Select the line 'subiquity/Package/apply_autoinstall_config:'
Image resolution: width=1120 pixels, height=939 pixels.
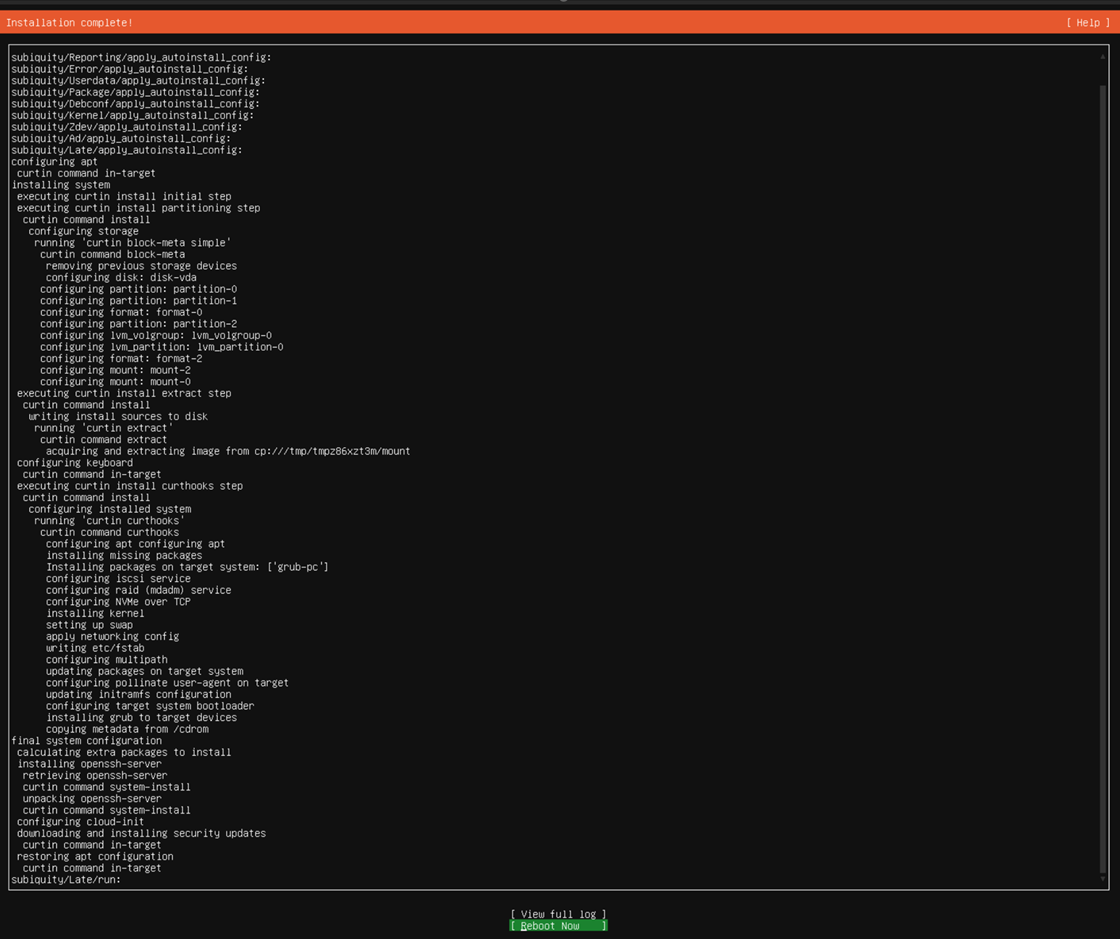pyautogui.click(x=136, y=92)
